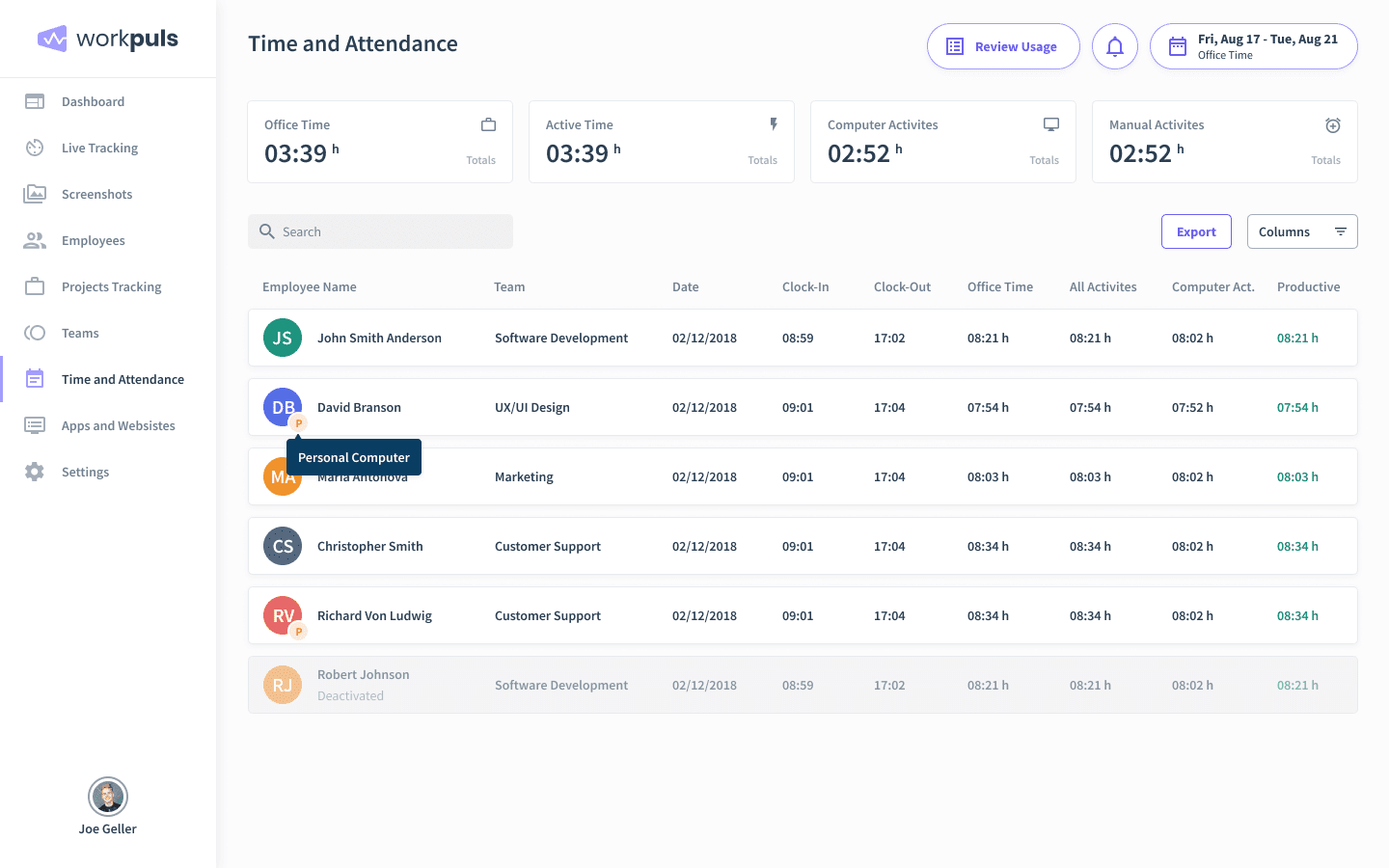Screen dimensions: 1389x868
Task: Open Screenshots via its sidebar icon
Action: coord(35,194)
